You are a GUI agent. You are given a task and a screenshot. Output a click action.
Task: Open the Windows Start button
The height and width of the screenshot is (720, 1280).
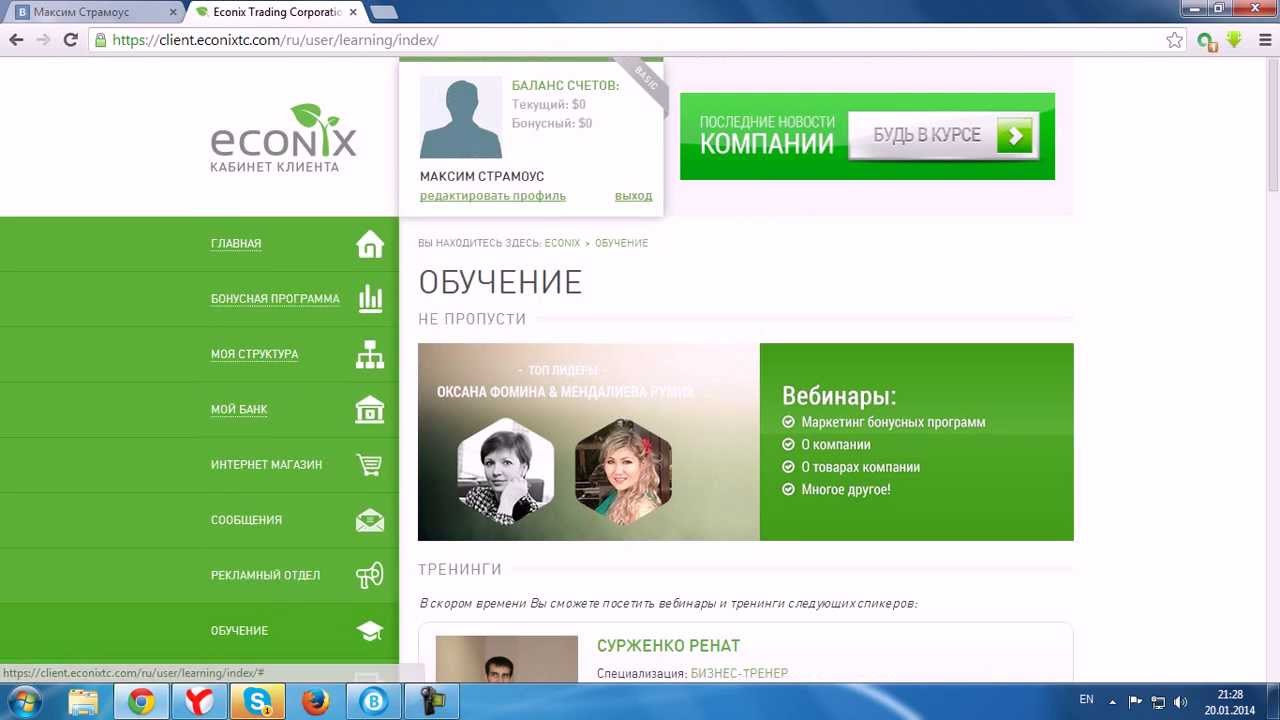(23, 701)
